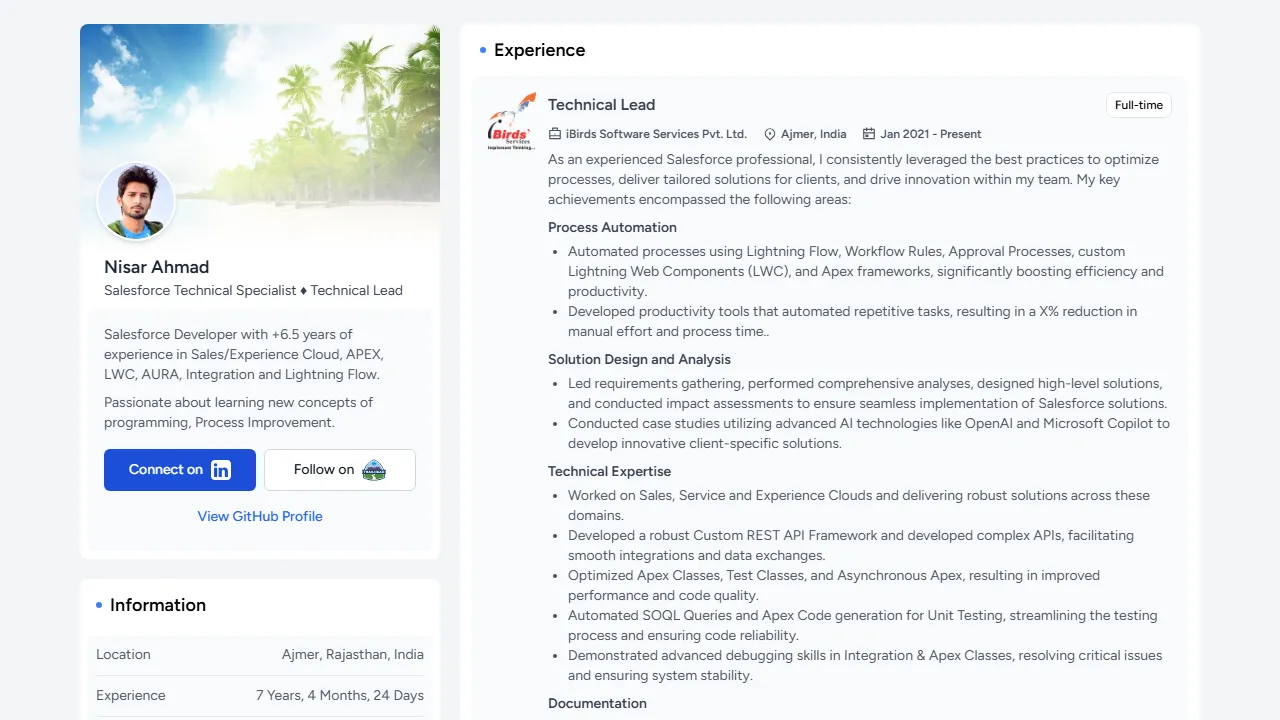Click the Trailhead icon in Follow button

[373, 469]
